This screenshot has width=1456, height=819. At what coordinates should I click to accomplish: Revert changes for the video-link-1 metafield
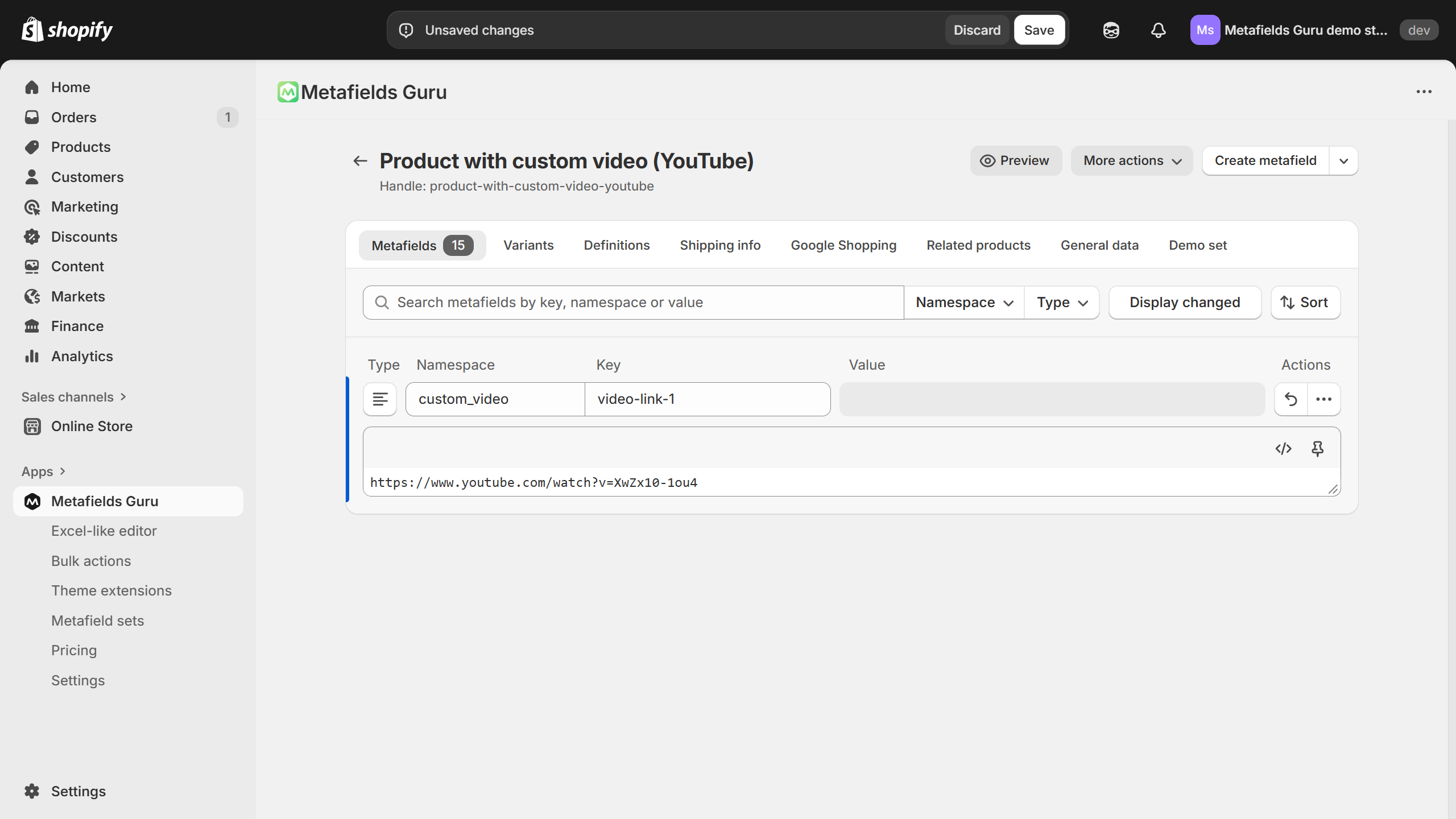click(1291, 399)
